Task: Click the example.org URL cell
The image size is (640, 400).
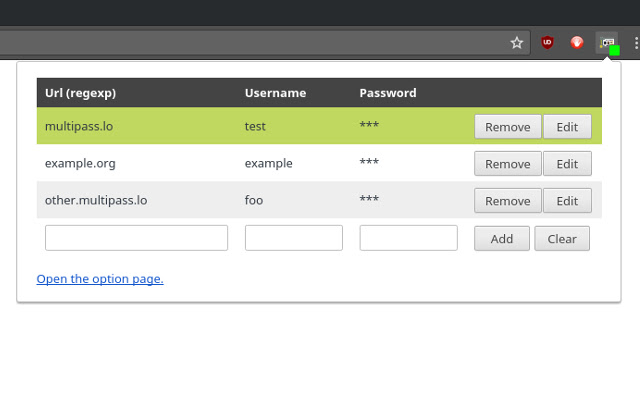Action: pyautogui.click(x=80, y=164)
